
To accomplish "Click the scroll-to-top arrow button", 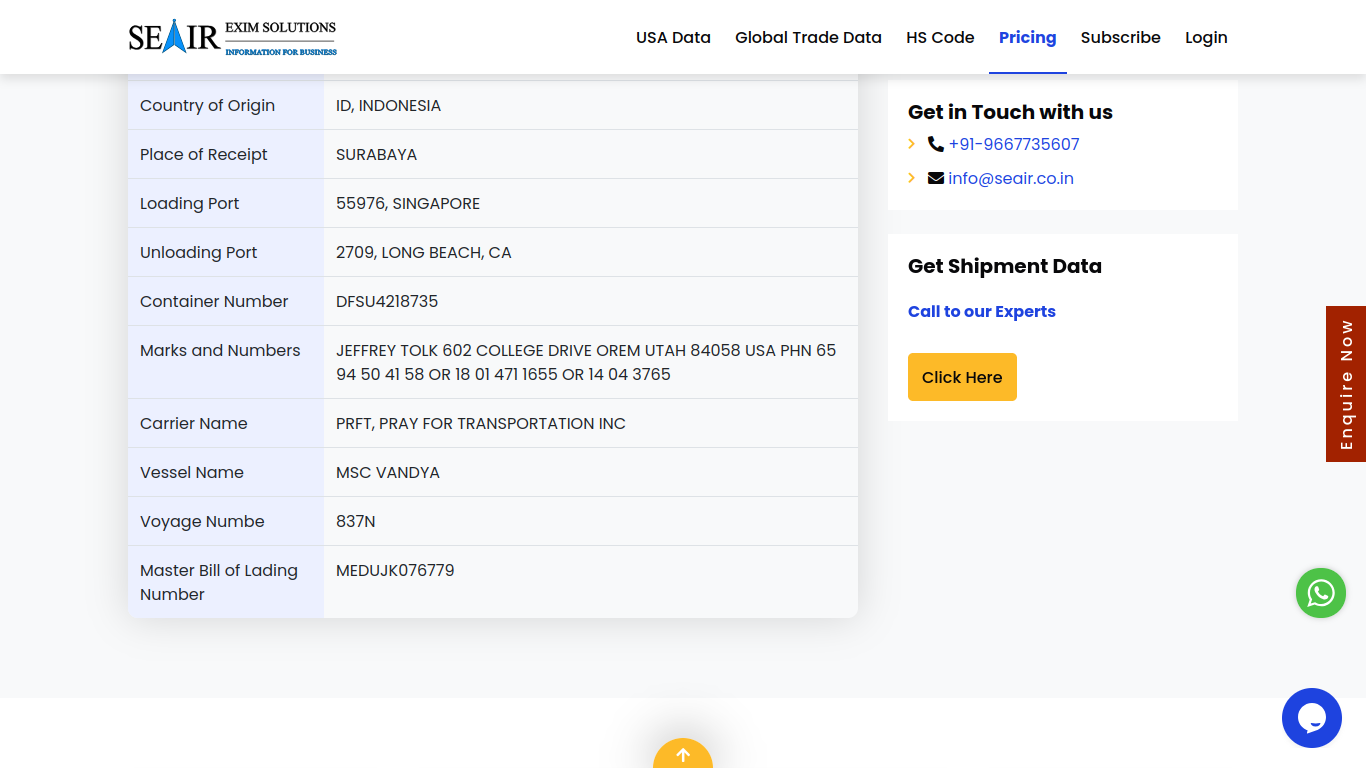I will pyautogui.click(x=683, y=754).
